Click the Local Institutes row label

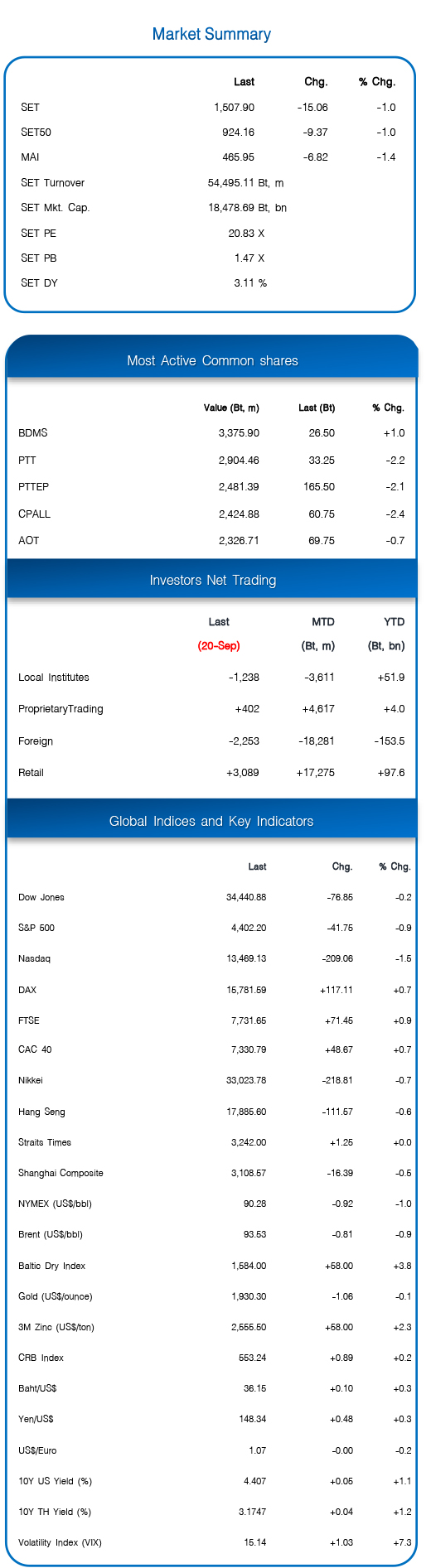coord(54,678)
